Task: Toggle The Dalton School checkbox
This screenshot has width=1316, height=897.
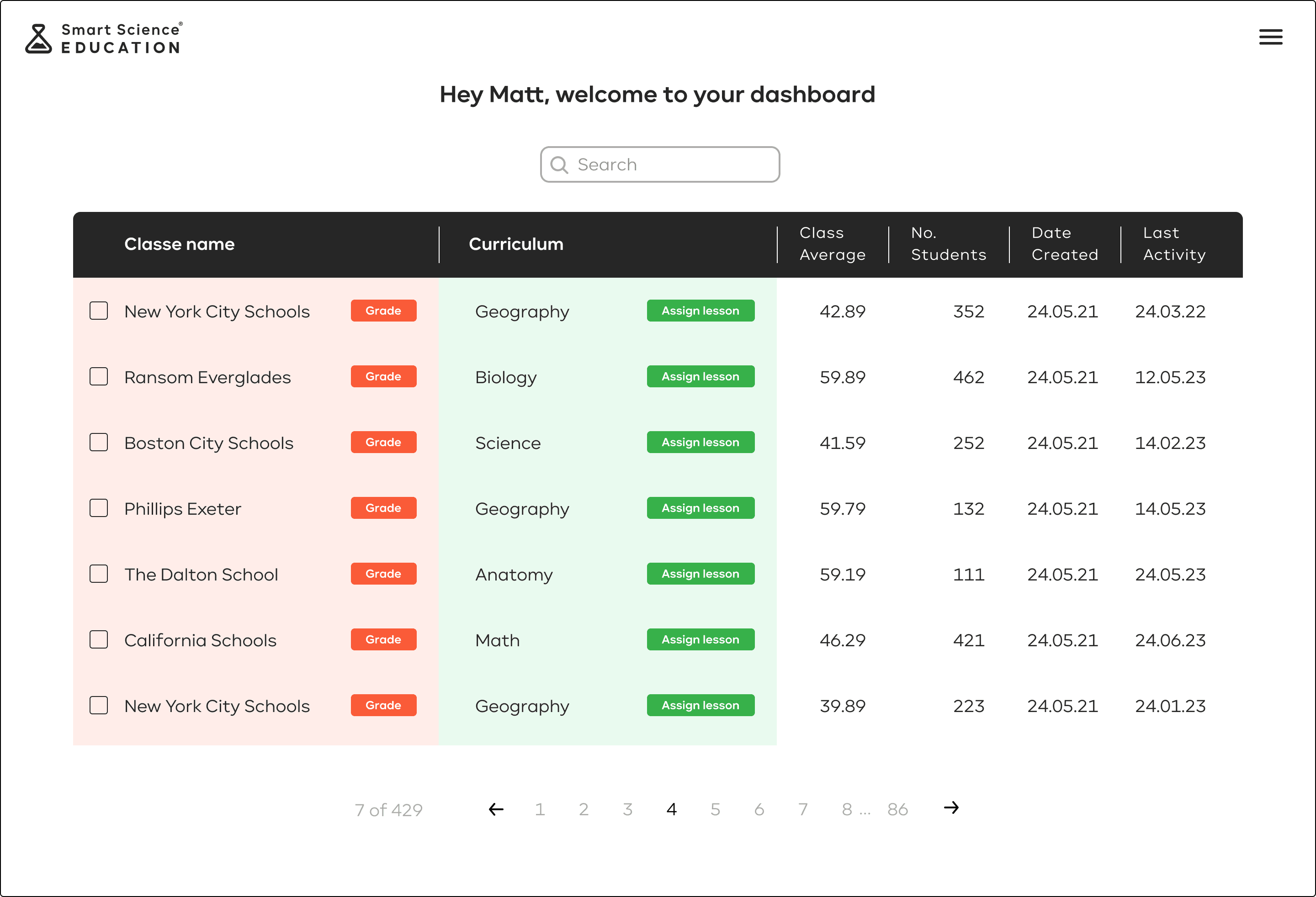Action: click(x=99, y=574)
